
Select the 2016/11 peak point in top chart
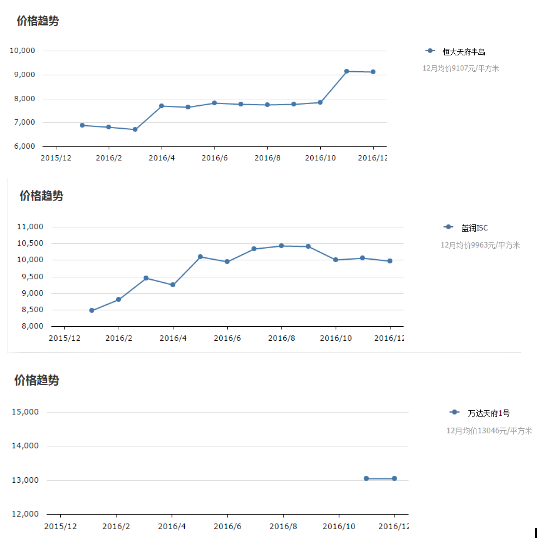[x=347, y=71]
